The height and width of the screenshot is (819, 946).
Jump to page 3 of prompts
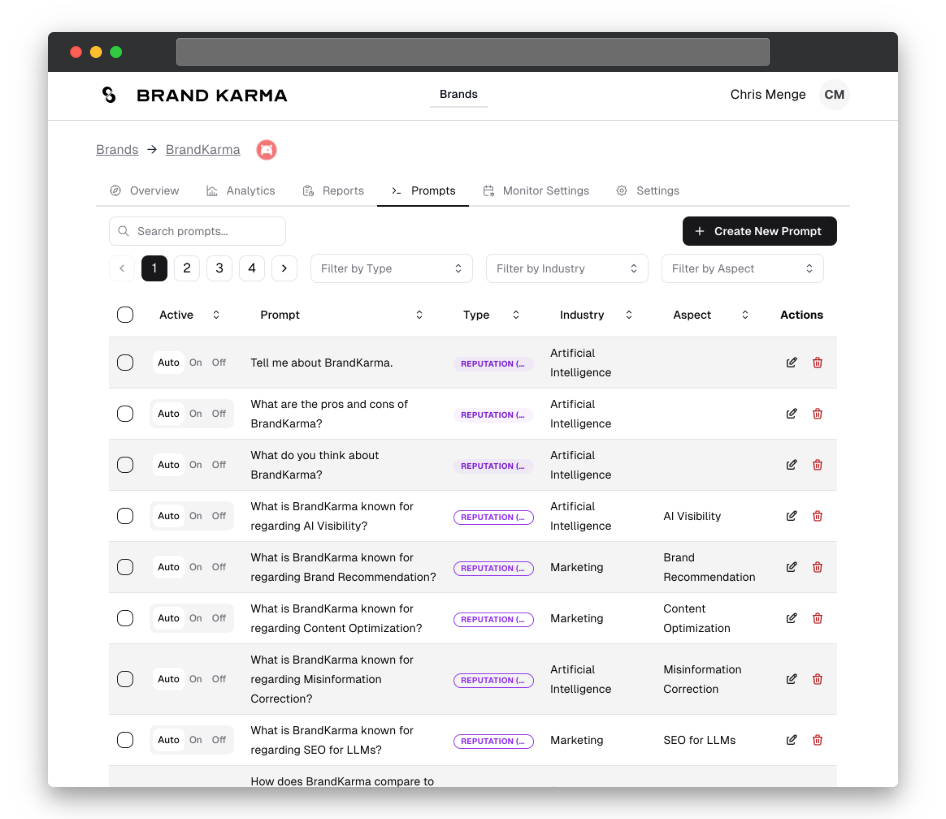click(220, 269)
